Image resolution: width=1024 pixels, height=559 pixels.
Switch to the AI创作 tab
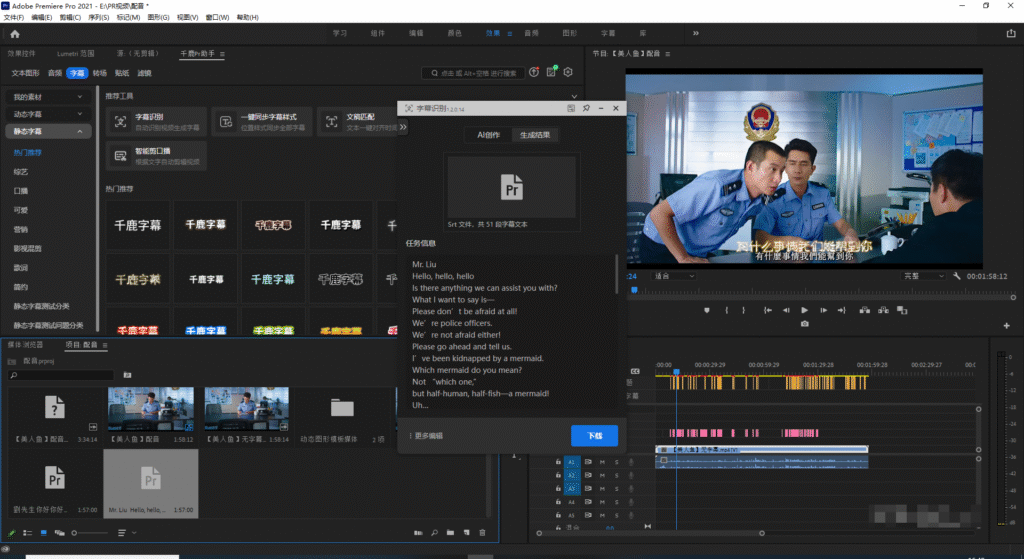[x=488, y=135]
